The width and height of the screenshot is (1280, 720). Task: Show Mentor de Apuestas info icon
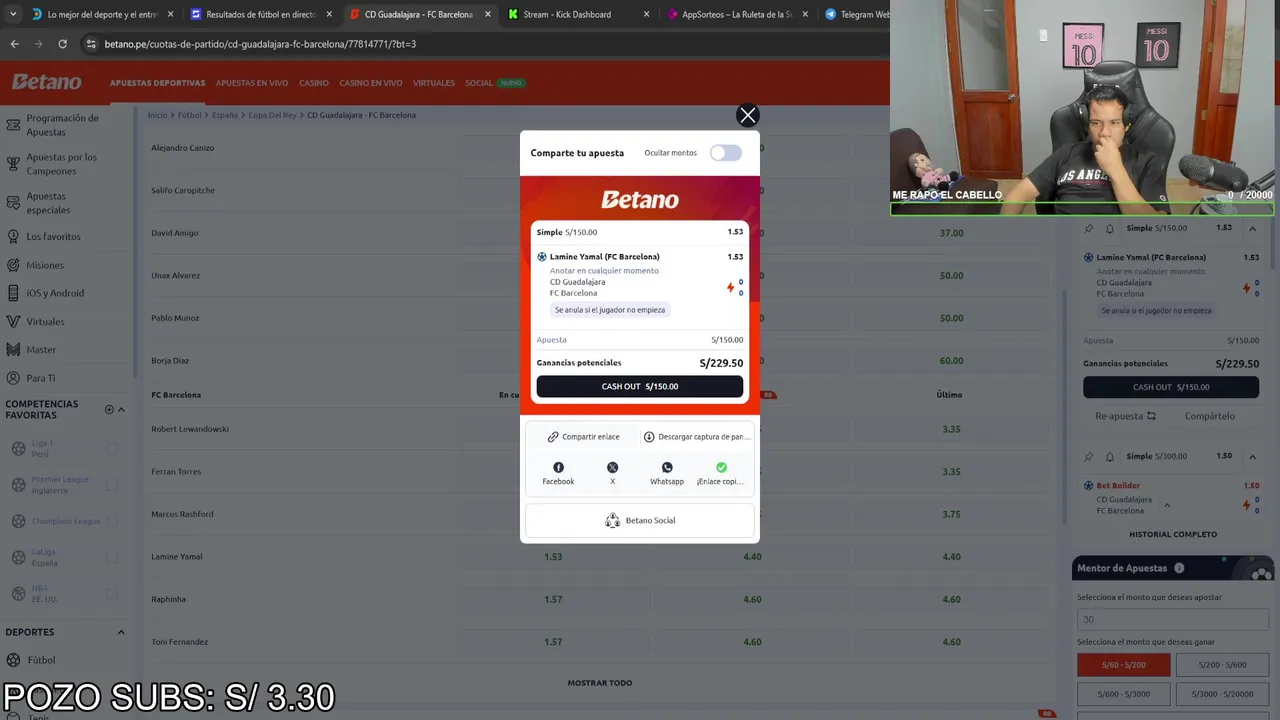(x=1179, y=568)
